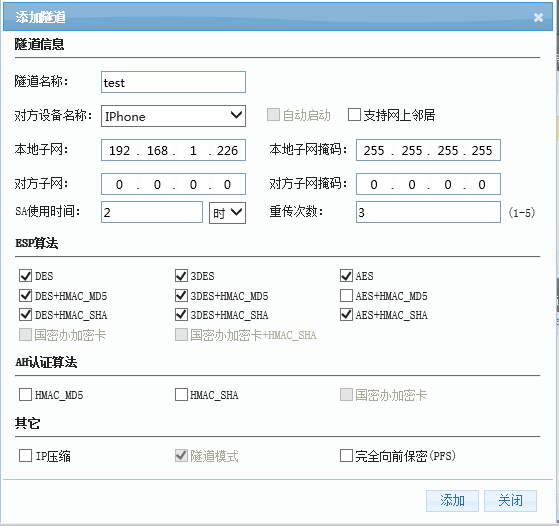This screenshot has height=526, width=559.
Task: Uncheck 3DES+HMAC_MD5 checkbox
Action: tap(181, 296)
